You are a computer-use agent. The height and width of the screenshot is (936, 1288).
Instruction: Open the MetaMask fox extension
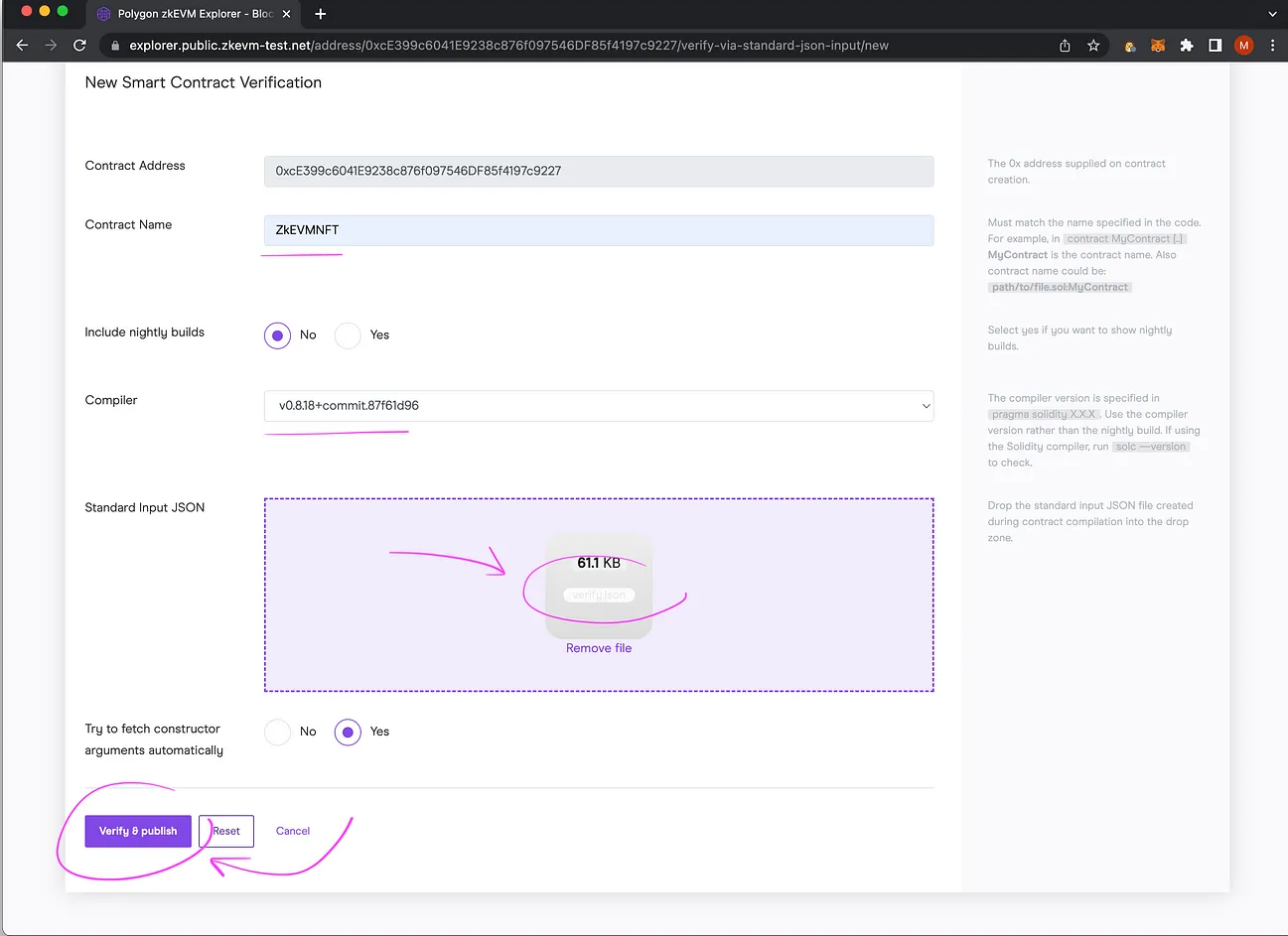[x=1157, y=46]
